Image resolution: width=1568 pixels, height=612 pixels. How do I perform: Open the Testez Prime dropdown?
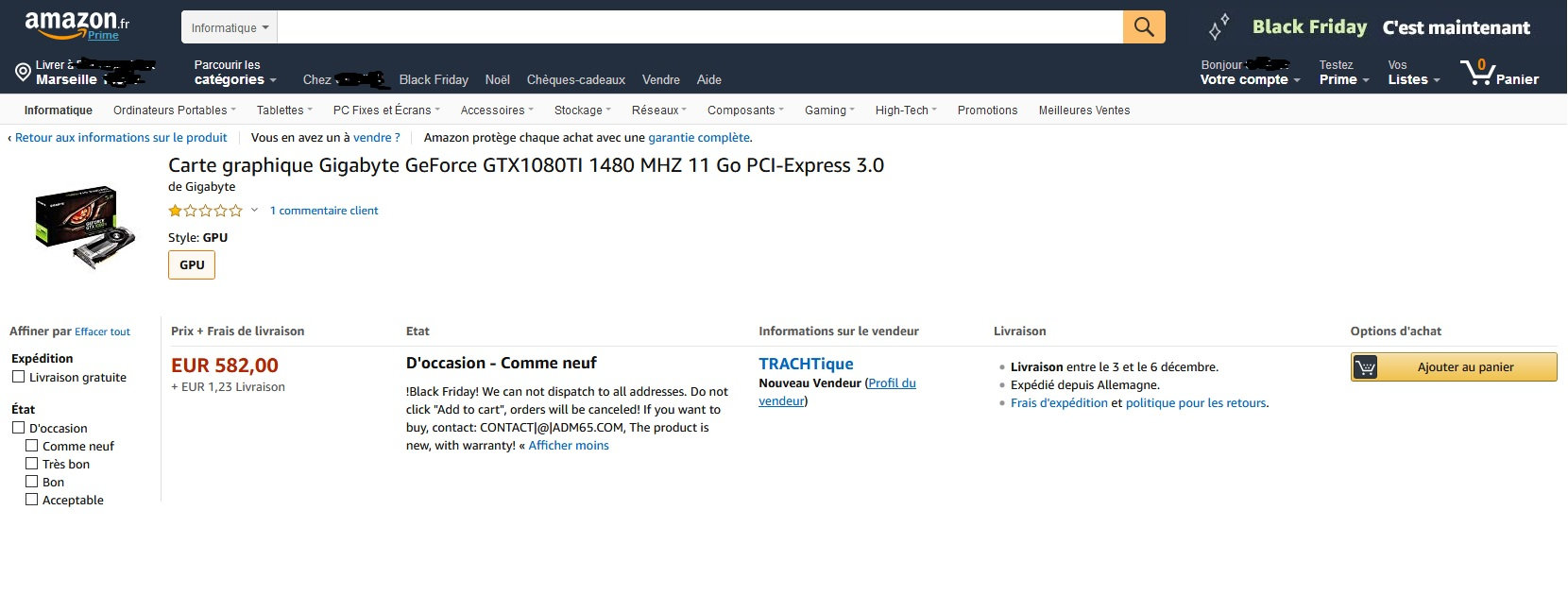pos(1344,73)
